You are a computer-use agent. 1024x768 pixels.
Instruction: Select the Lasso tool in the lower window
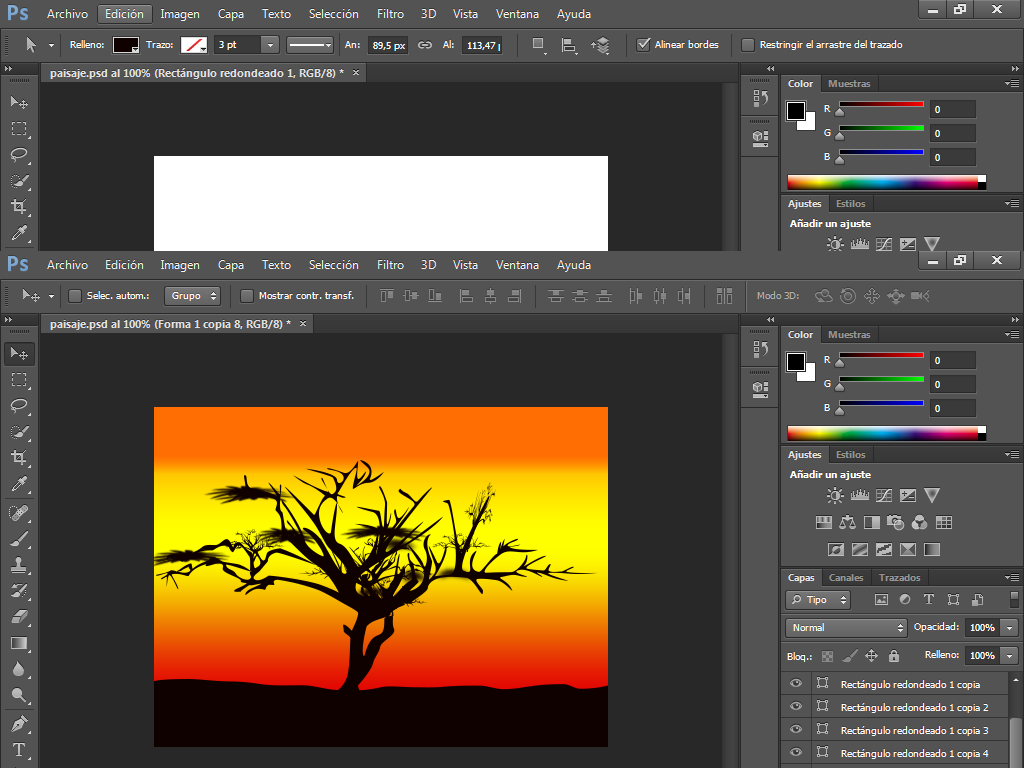pos(19,406)
